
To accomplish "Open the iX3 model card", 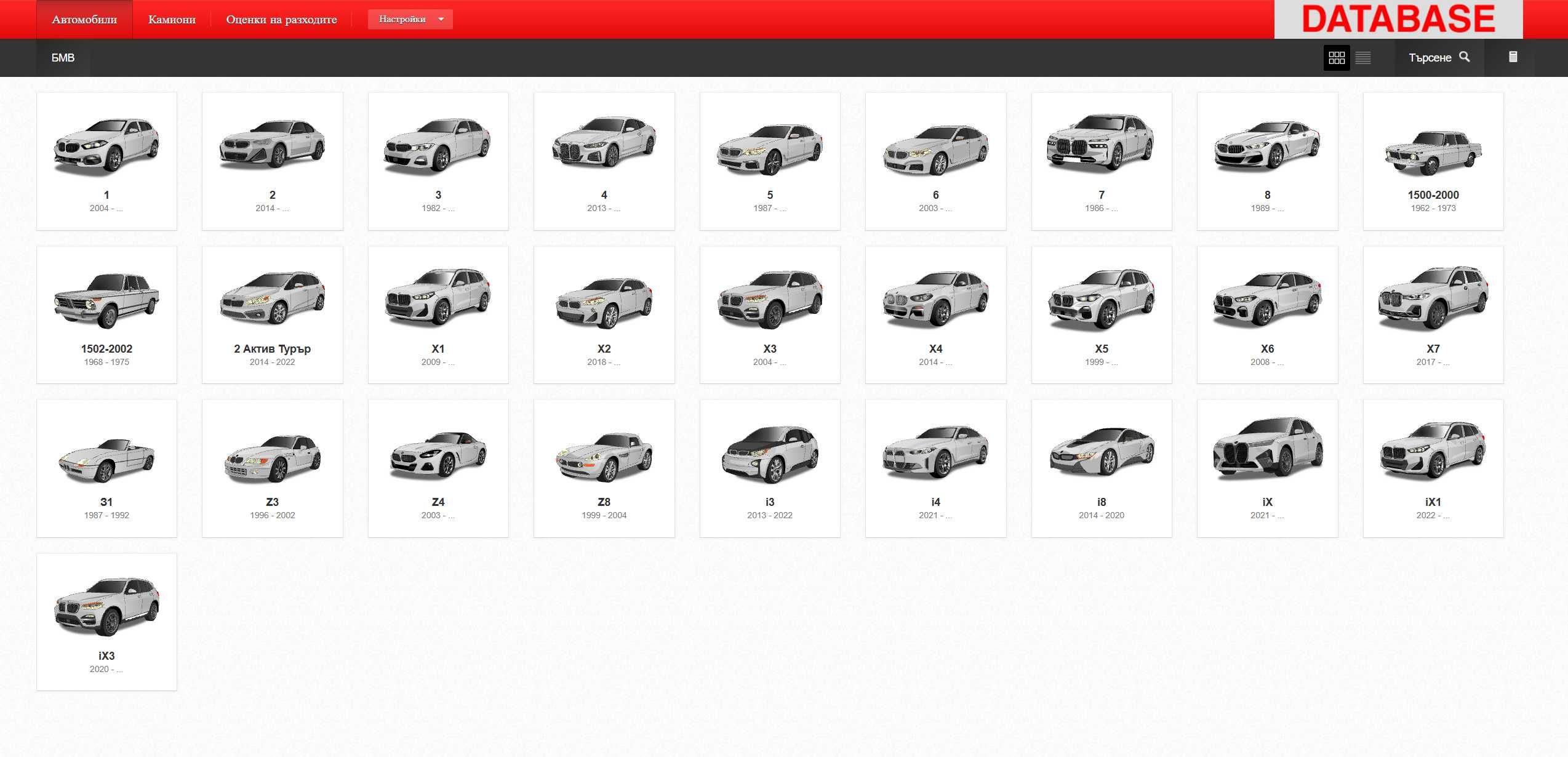I will click(106, 622).
